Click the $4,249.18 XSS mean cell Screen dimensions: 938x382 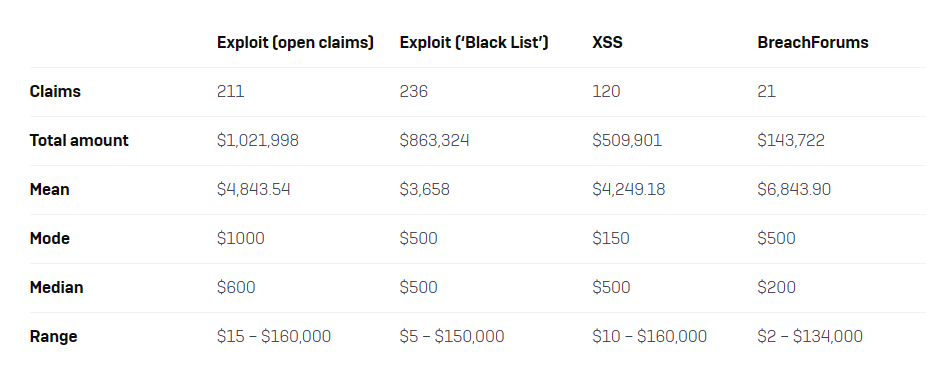(x=629, y=190)
